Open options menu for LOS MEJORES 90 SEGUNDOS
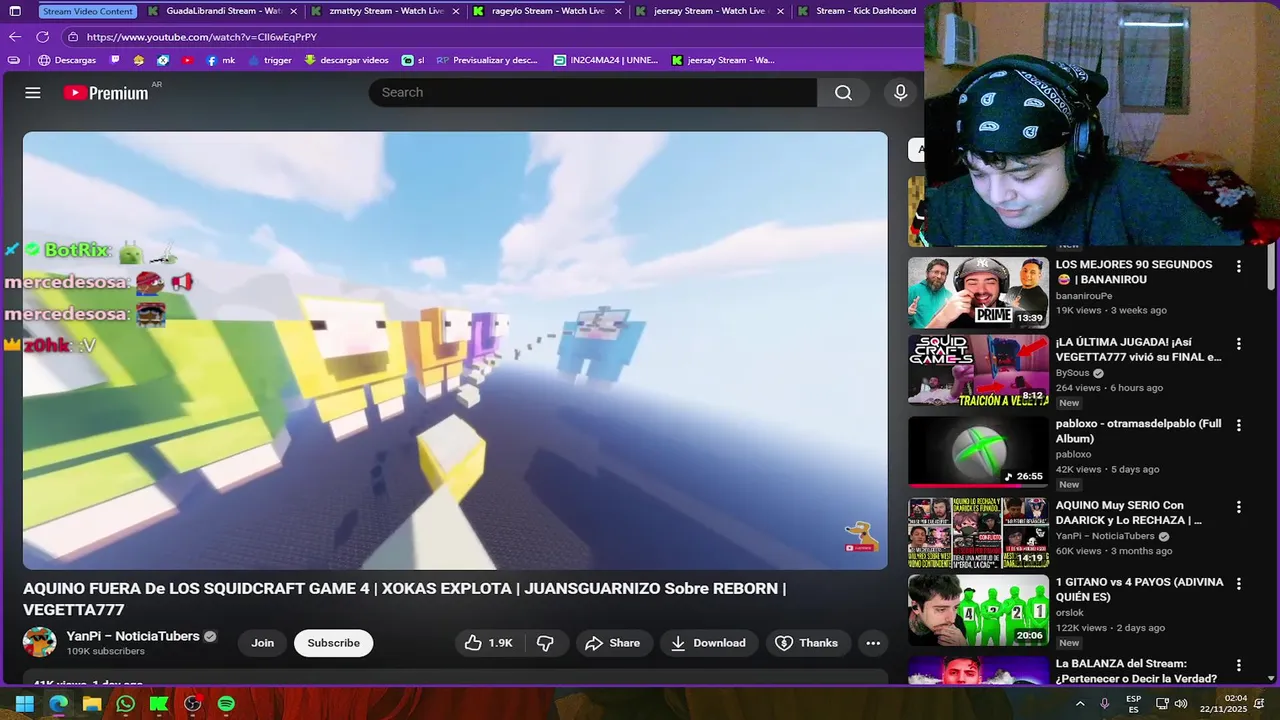 (x=1238, y=266)
